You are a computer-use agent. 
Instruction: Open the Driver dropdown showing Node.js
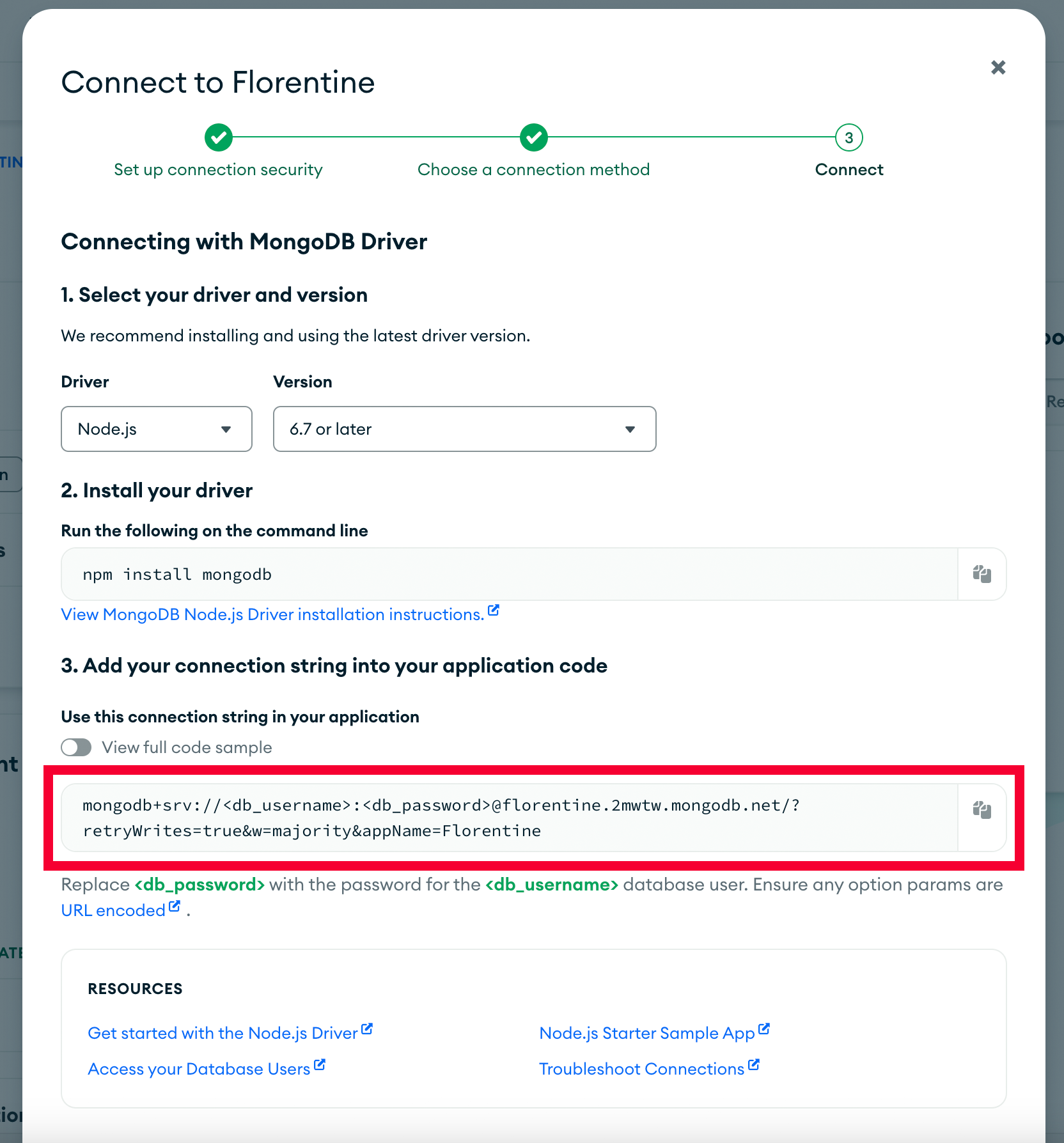[x=157, y=429]
